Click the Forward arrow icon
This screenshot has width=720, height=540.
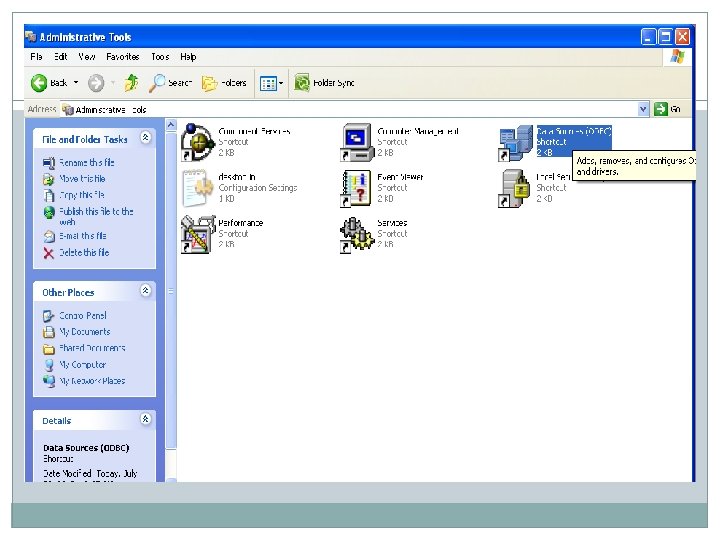pos(96,83)
